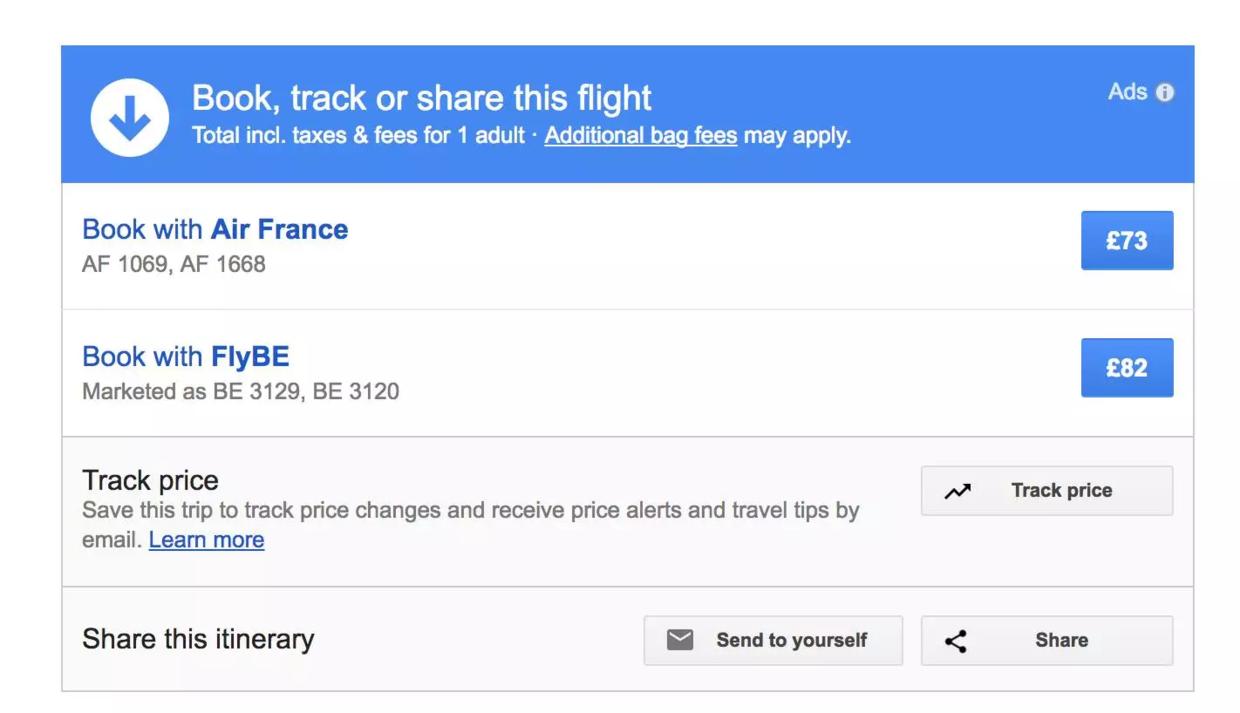Open the Book with FlyBE link

(x=185, y=356)
